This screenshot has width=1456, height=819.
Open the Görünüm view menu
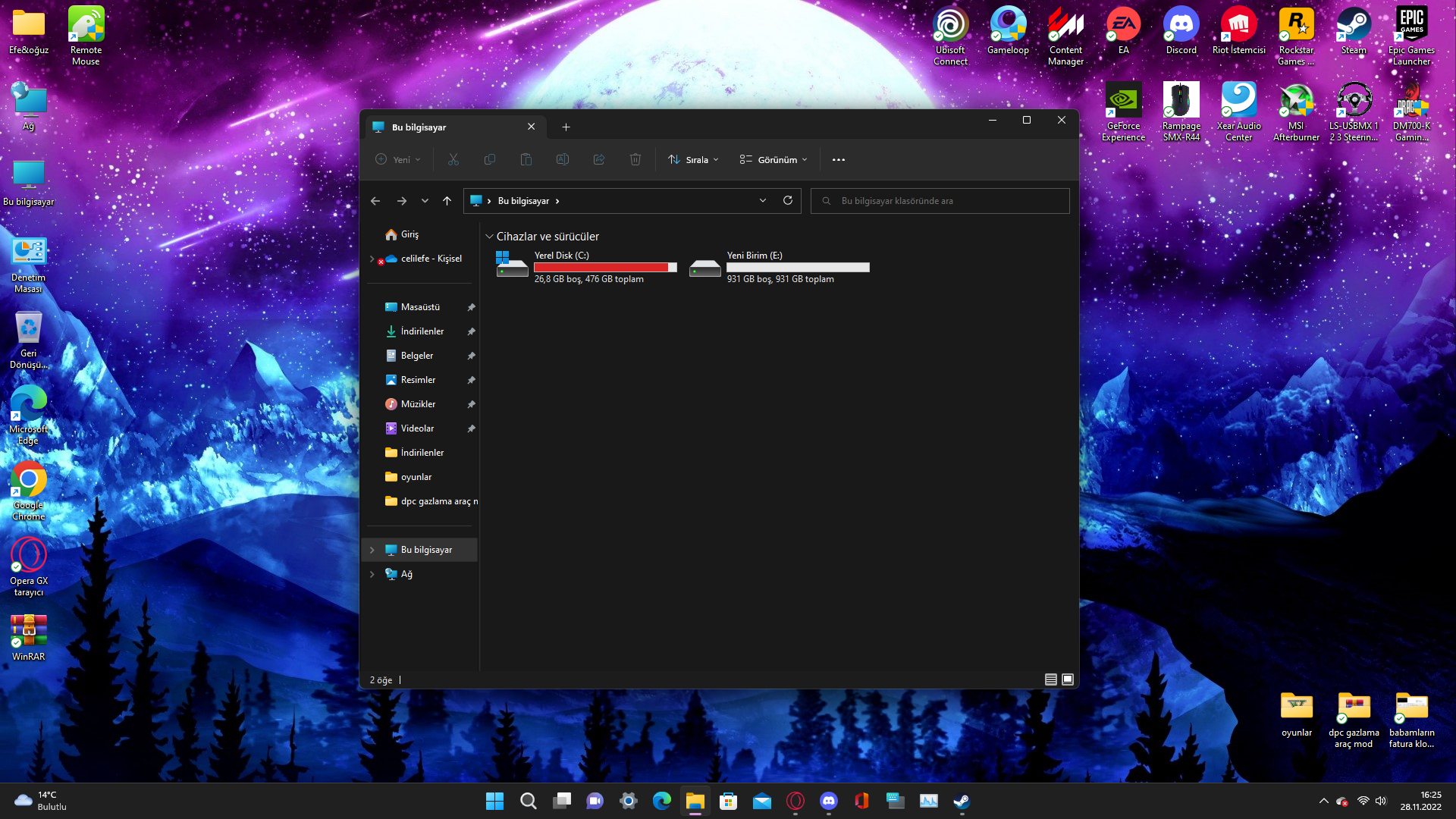pos(773,160)
